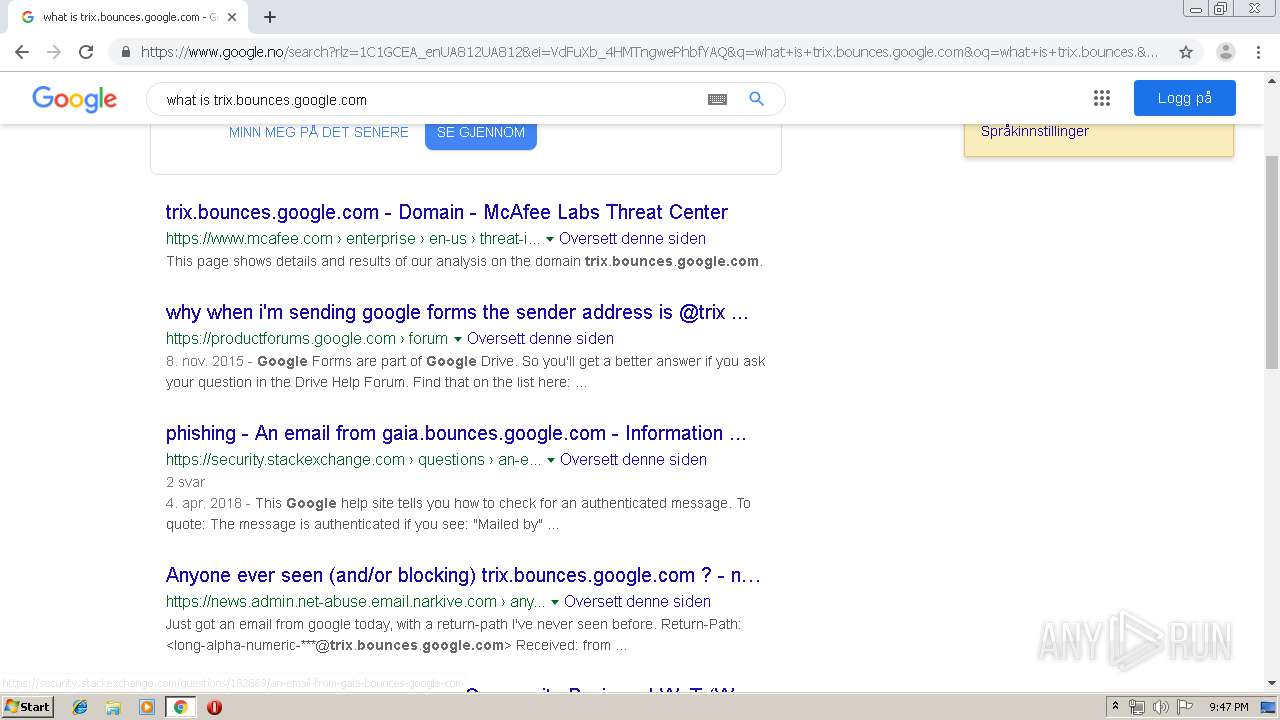This screenshot has height=720, width=1280.
Task: Click Oversett denne siden for productforums result
Action: 540,338
